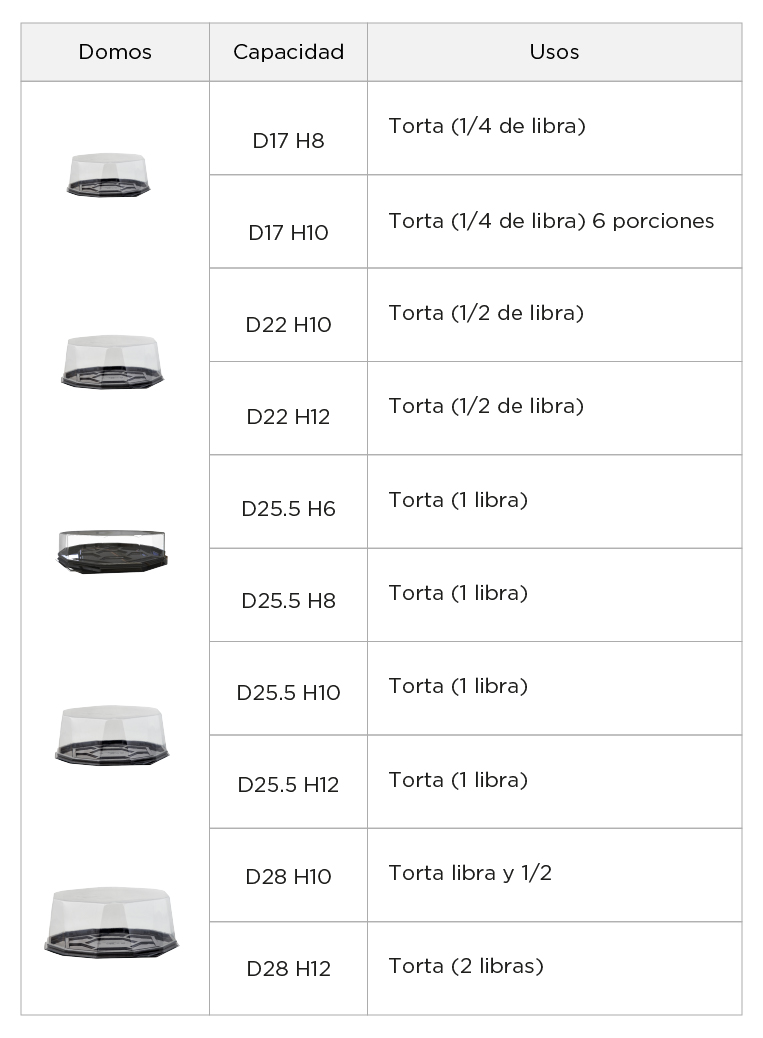Click 'Torta (1/4 de libra) 6 porciones' text
The width and height of the screenshot is (763, 1038).
551,220
